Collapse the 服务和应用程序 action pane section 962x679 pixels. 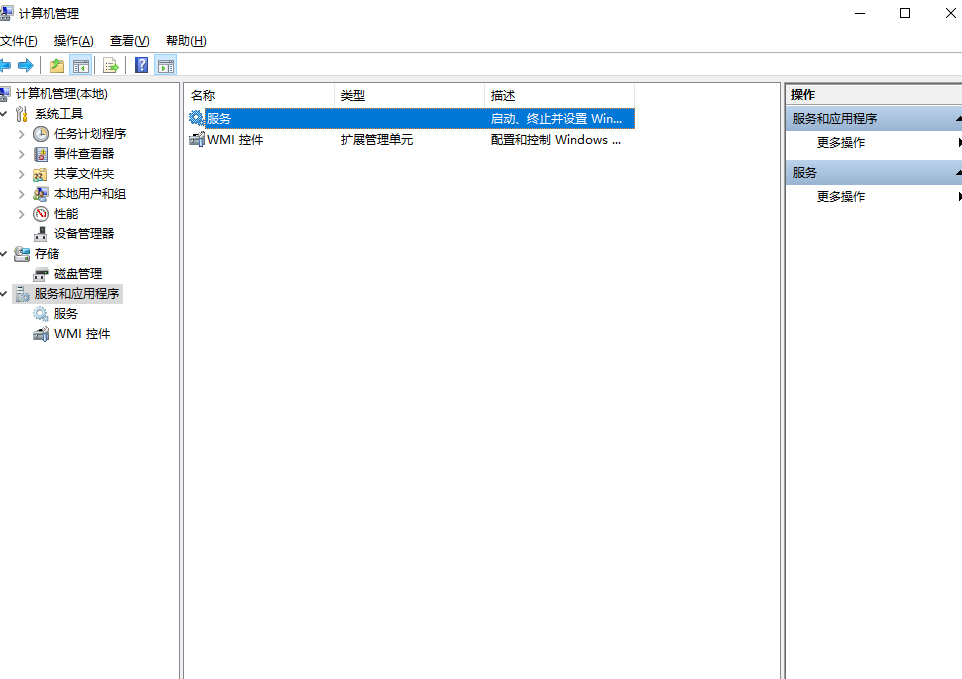(955, 117)
